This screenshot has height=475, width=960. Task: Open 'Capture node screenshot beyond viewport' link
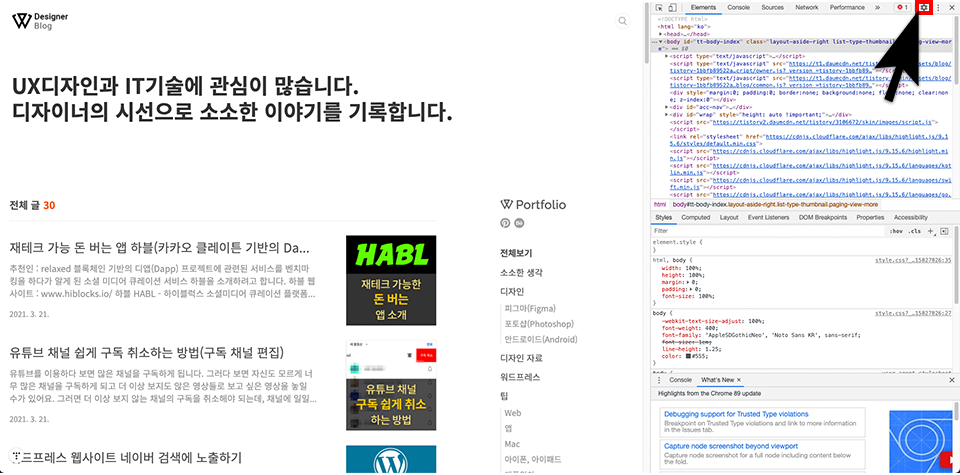pos(730,446)
